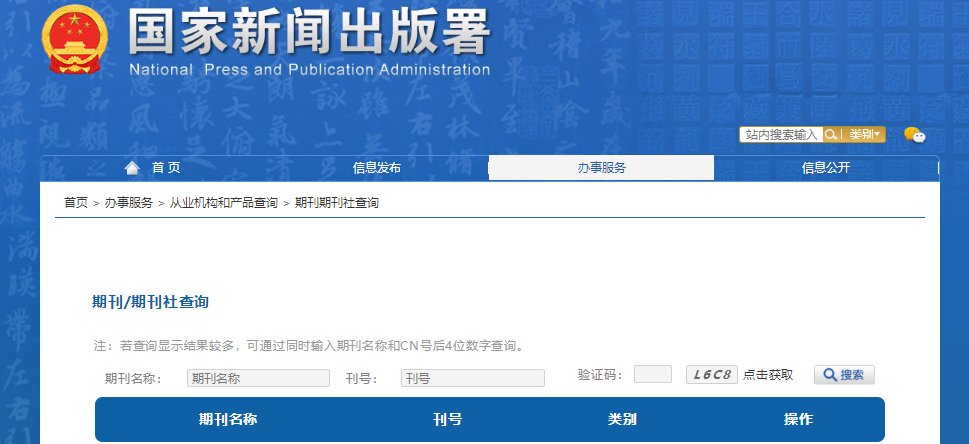
Task: Click the 首页 breadcrumb link
Action: tap(76, 203)
